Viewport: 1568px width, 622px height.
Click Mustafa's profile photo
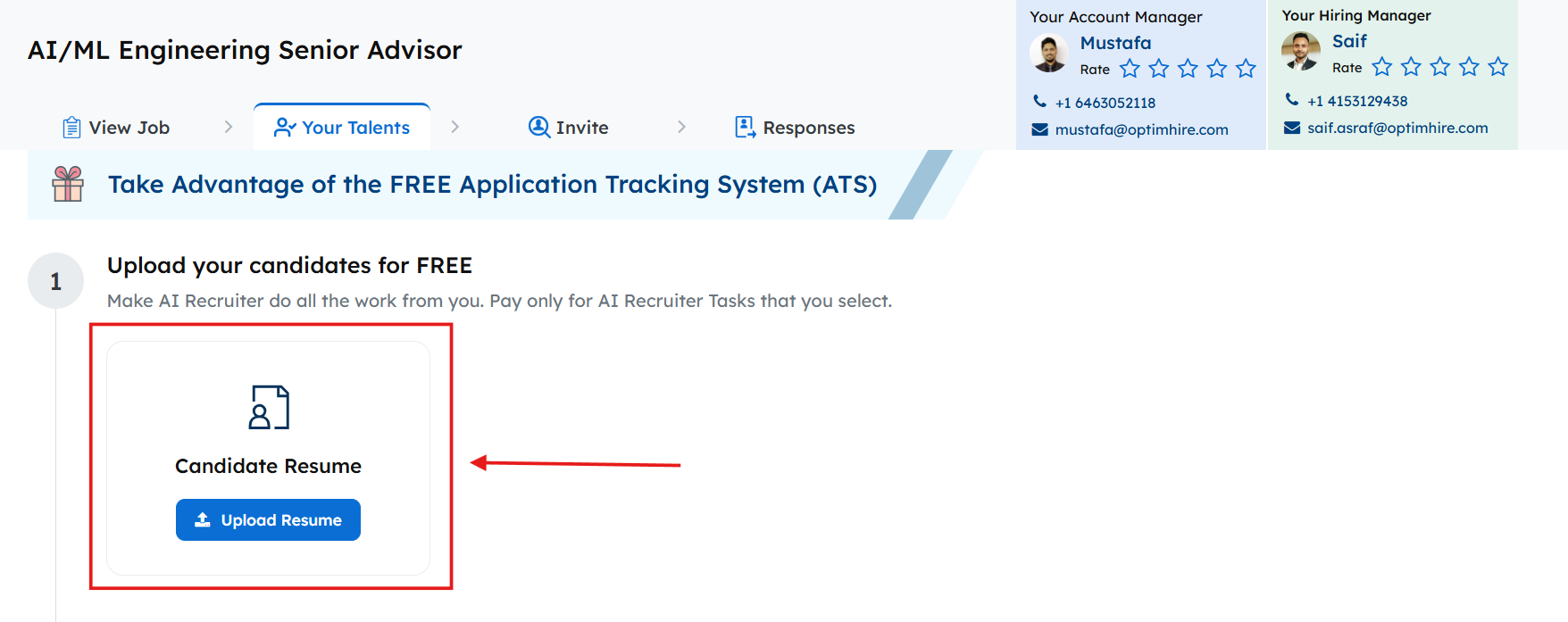coord(1049,54)
